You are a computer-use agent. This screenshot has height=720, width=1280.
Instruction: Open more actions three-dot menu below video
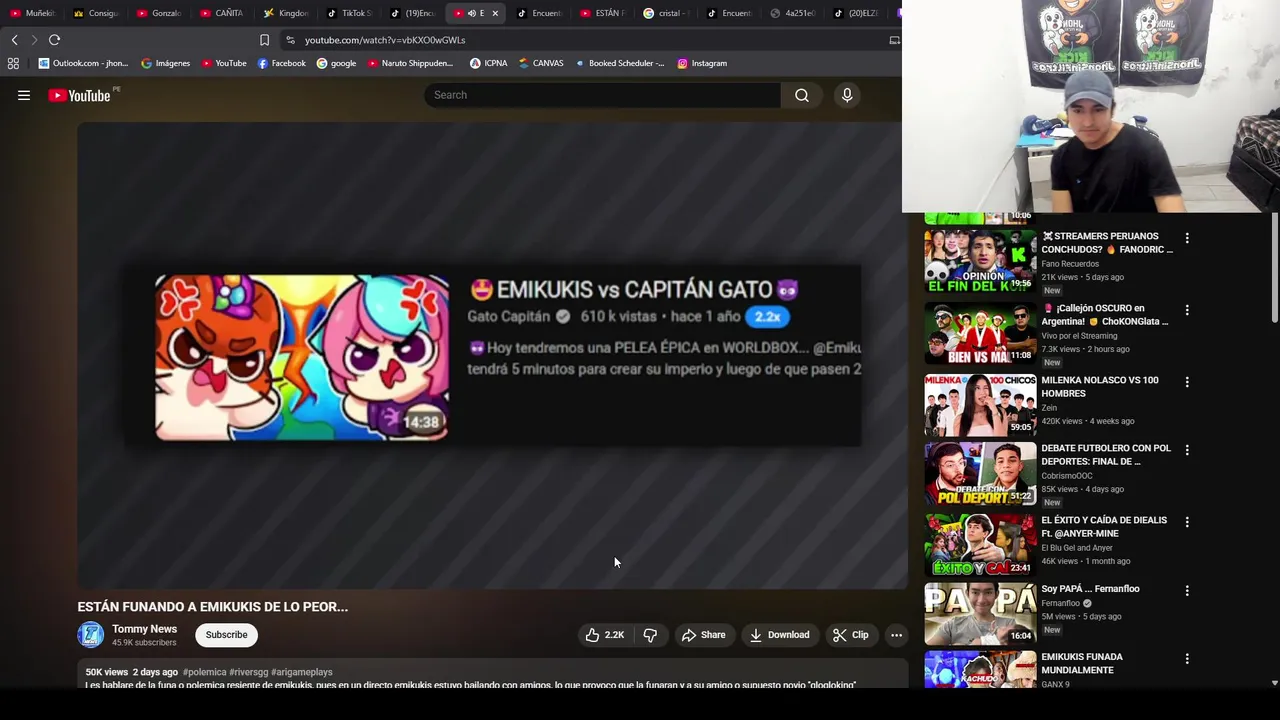896,635
